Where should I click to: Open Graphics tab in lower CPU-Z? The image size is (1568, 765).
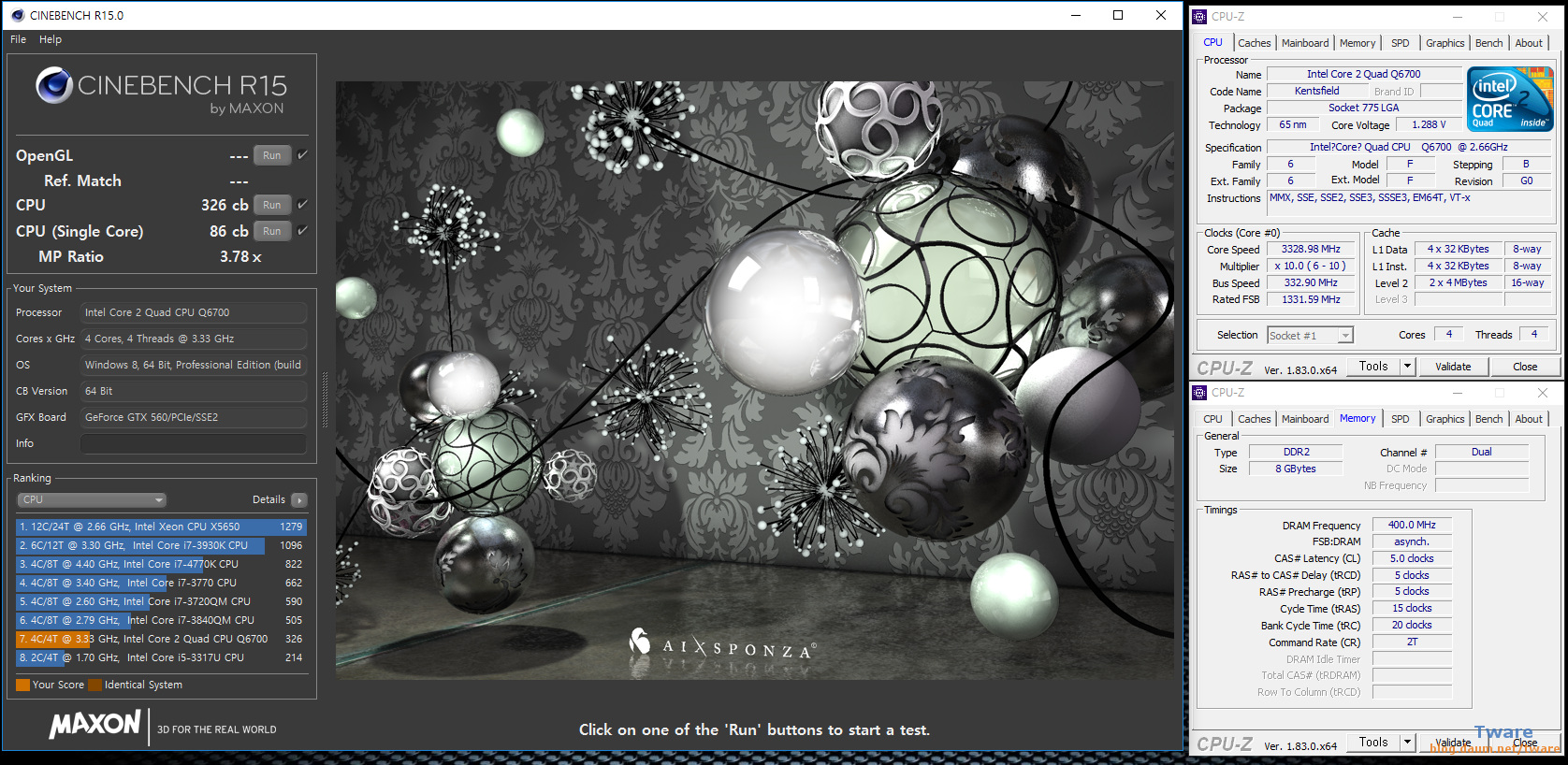(x=1445, y=419)
